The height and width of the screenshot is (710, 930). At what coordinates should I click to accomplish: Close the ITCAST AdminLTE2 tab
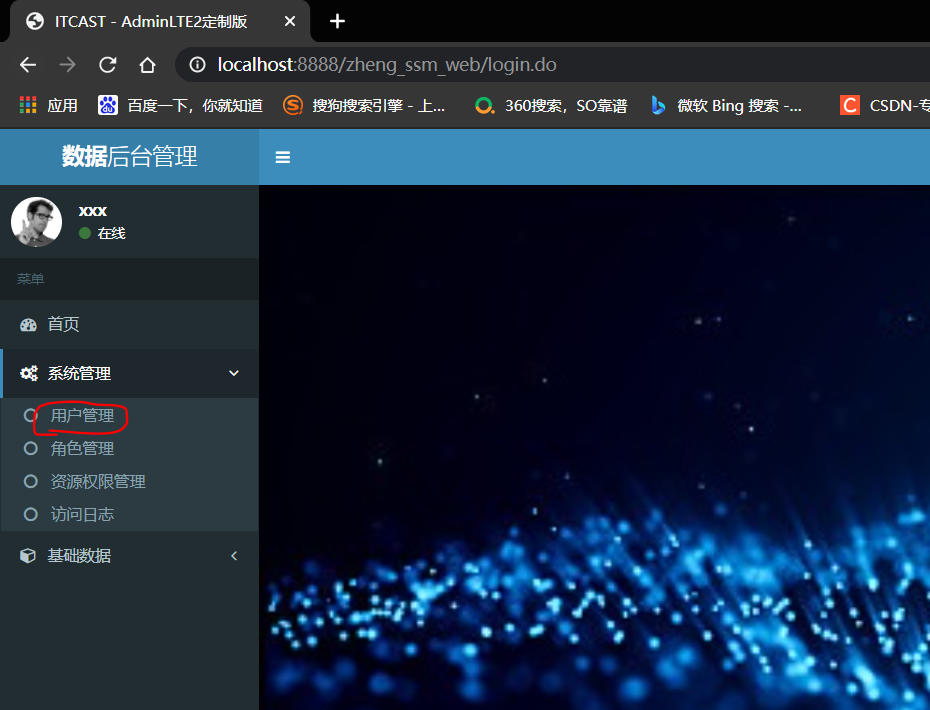coord(290,21)
